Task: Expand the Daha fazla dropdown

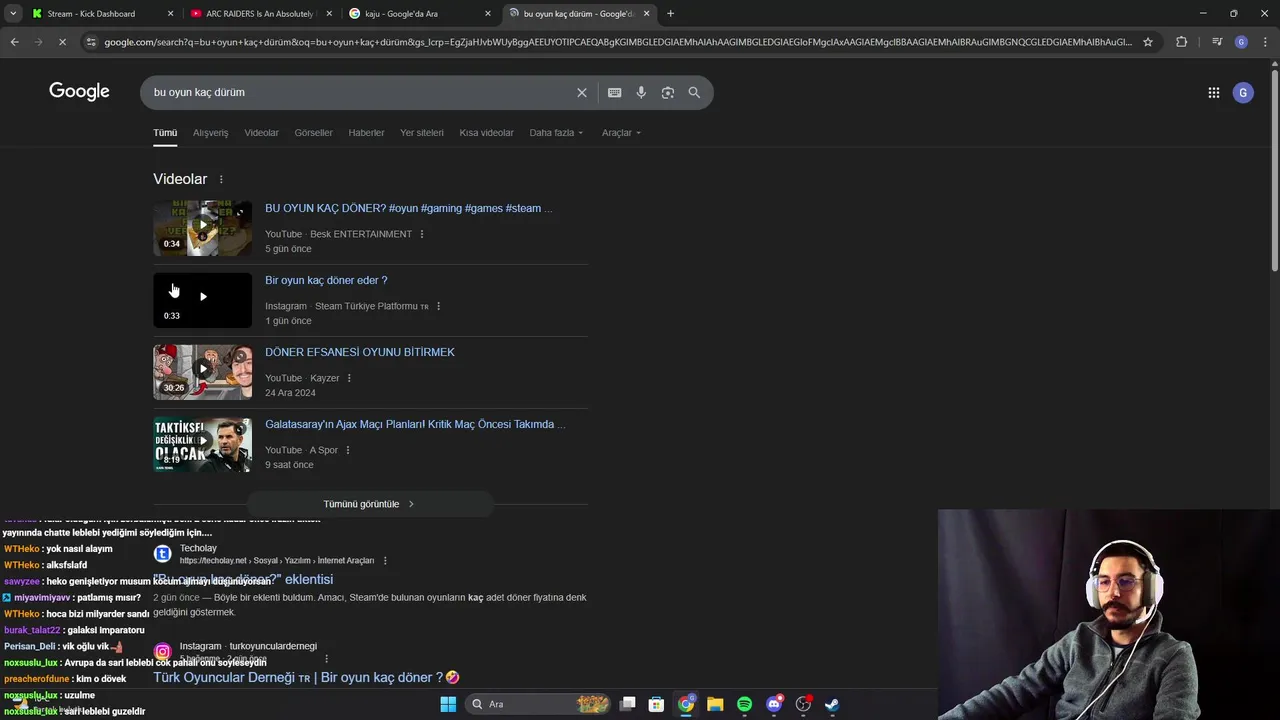Action: click(x=556, y=133)
